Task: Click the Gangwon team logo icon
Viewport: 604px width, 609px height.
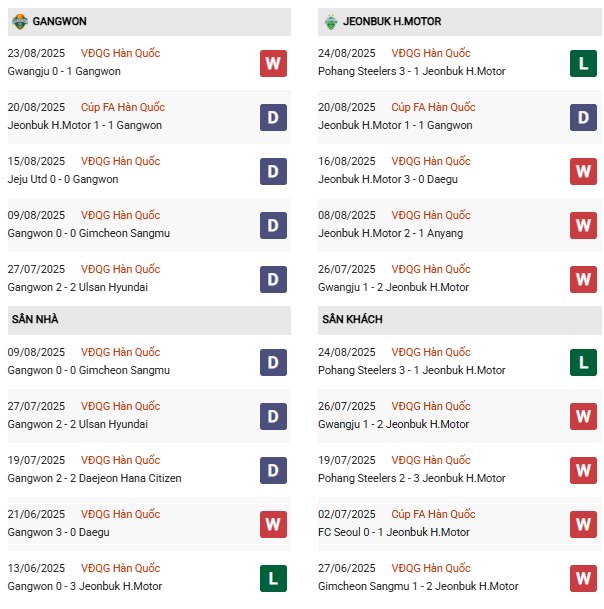Action: pyautogui.click(x=19, y=21)
